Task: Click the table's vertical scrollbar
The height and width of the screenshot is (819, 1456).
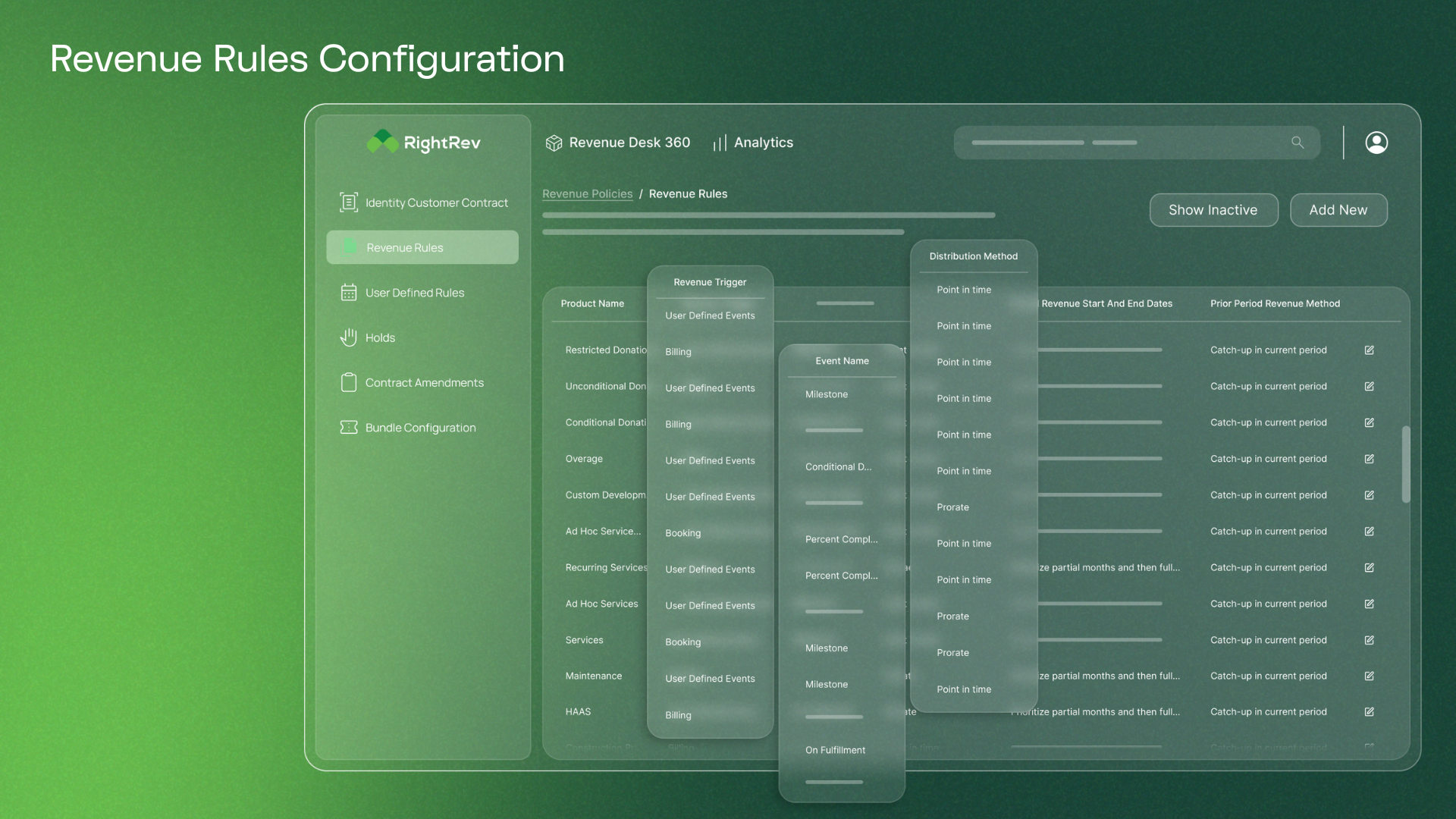Action: (x=1405, y=464)
